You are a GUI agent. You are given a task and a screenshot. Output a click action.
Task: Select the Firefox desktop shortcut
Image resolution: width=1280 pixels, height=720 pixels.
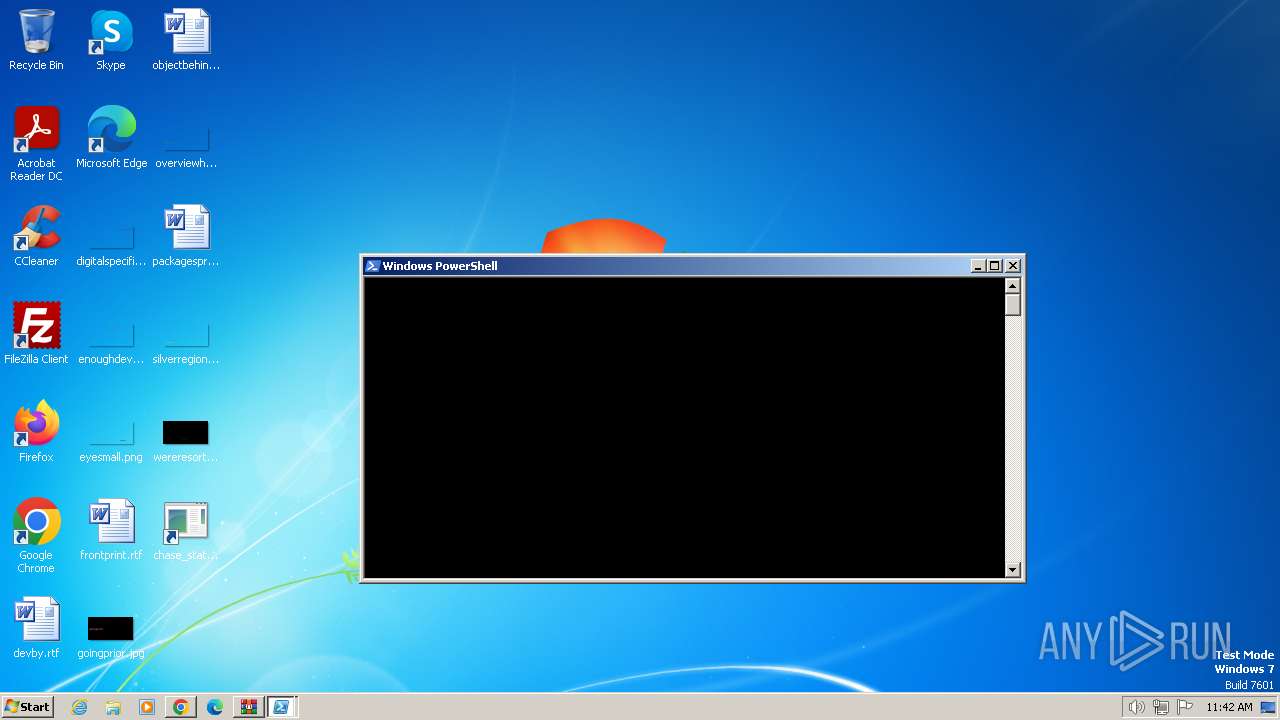pyautogui.click(x=36, y=431)
